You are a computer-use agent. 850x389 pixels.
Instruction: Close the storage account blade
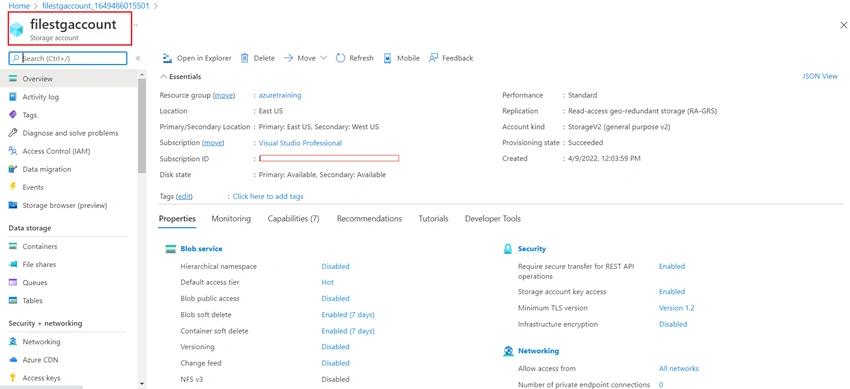pyautogui.click(x=843, y=25)
